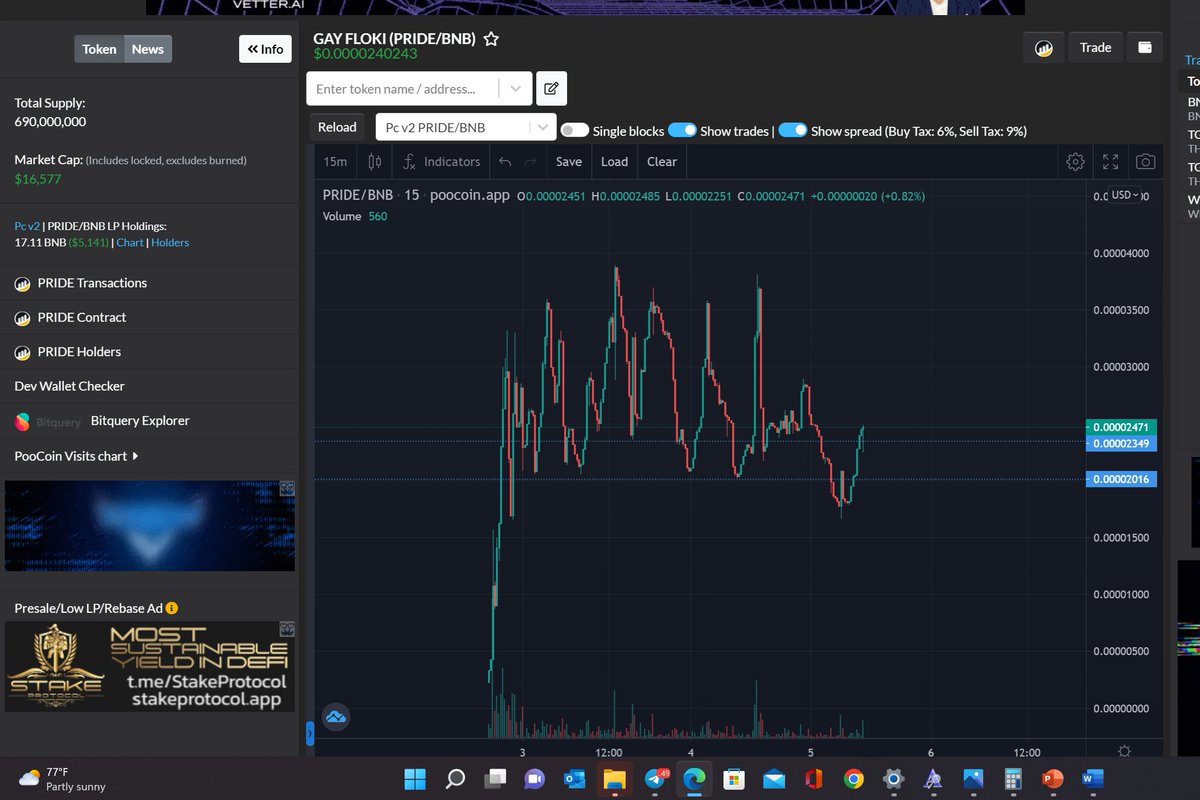Open PowerPoint from the taskbar
The height and width of the screenshot is (800, 1200).
[x=1052, y=778]
